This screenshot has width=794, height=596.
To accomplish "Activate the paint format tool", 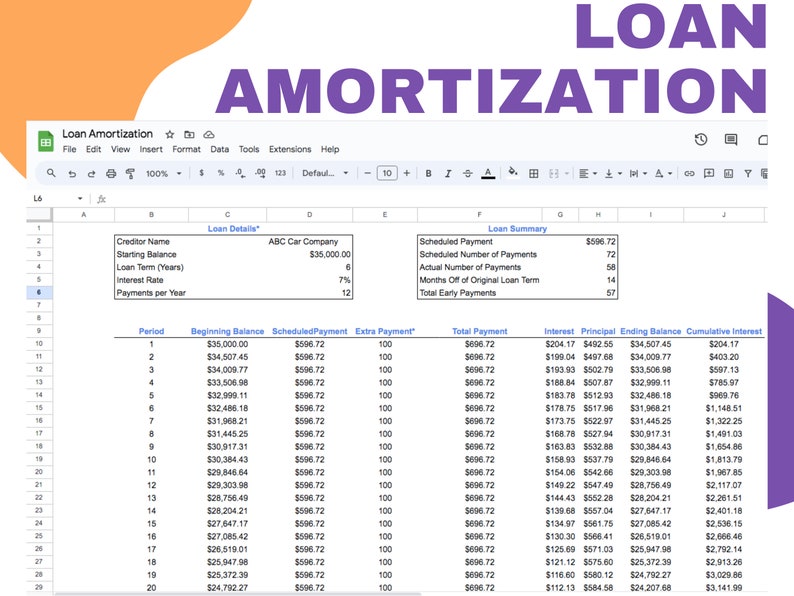I will [130, 174].
